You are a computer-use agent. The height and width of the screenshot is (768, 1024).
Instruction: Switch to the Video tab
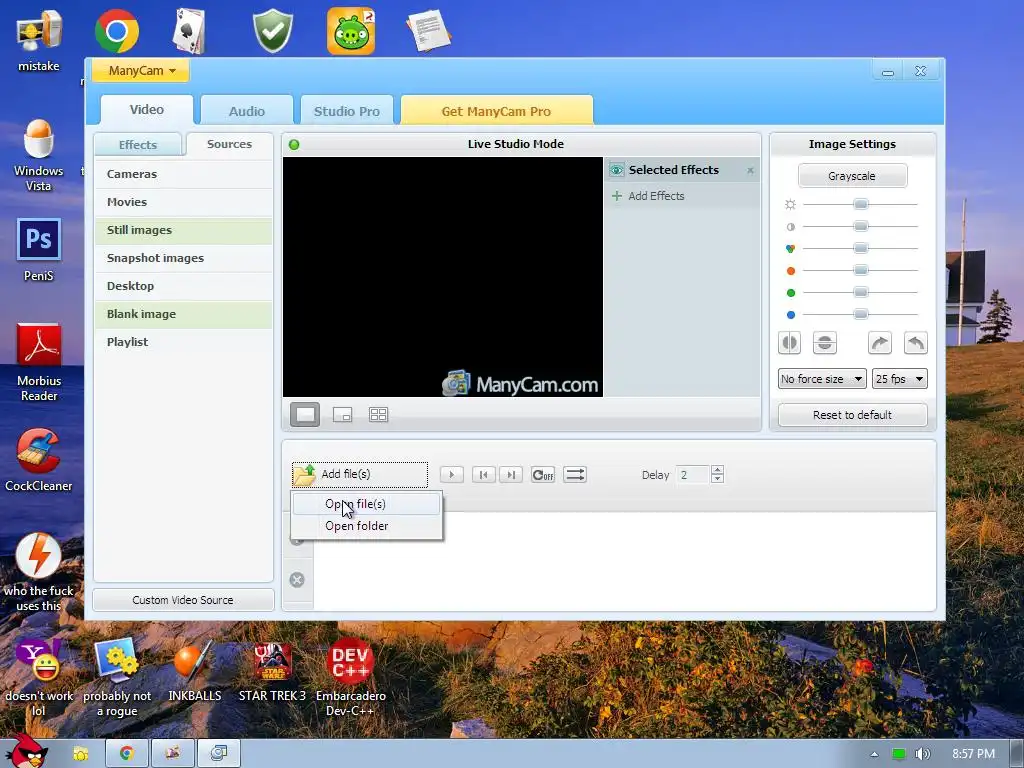coord(147,110)
